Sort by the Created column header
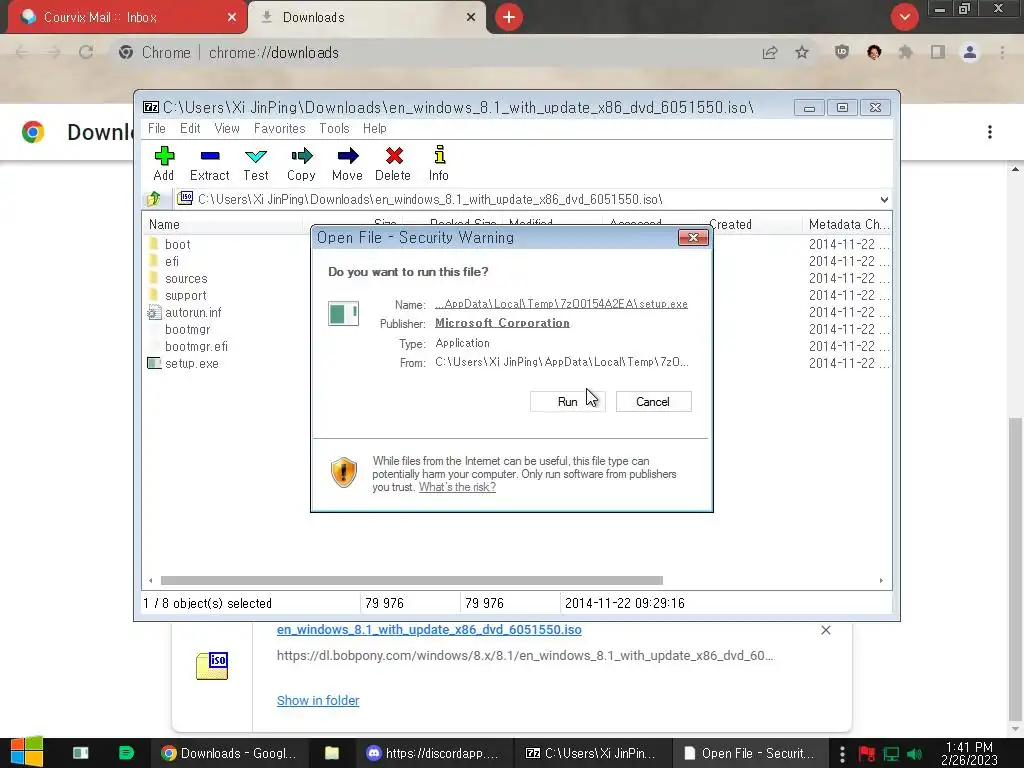Screen dimensions: 1024x768 click(754, 224)
